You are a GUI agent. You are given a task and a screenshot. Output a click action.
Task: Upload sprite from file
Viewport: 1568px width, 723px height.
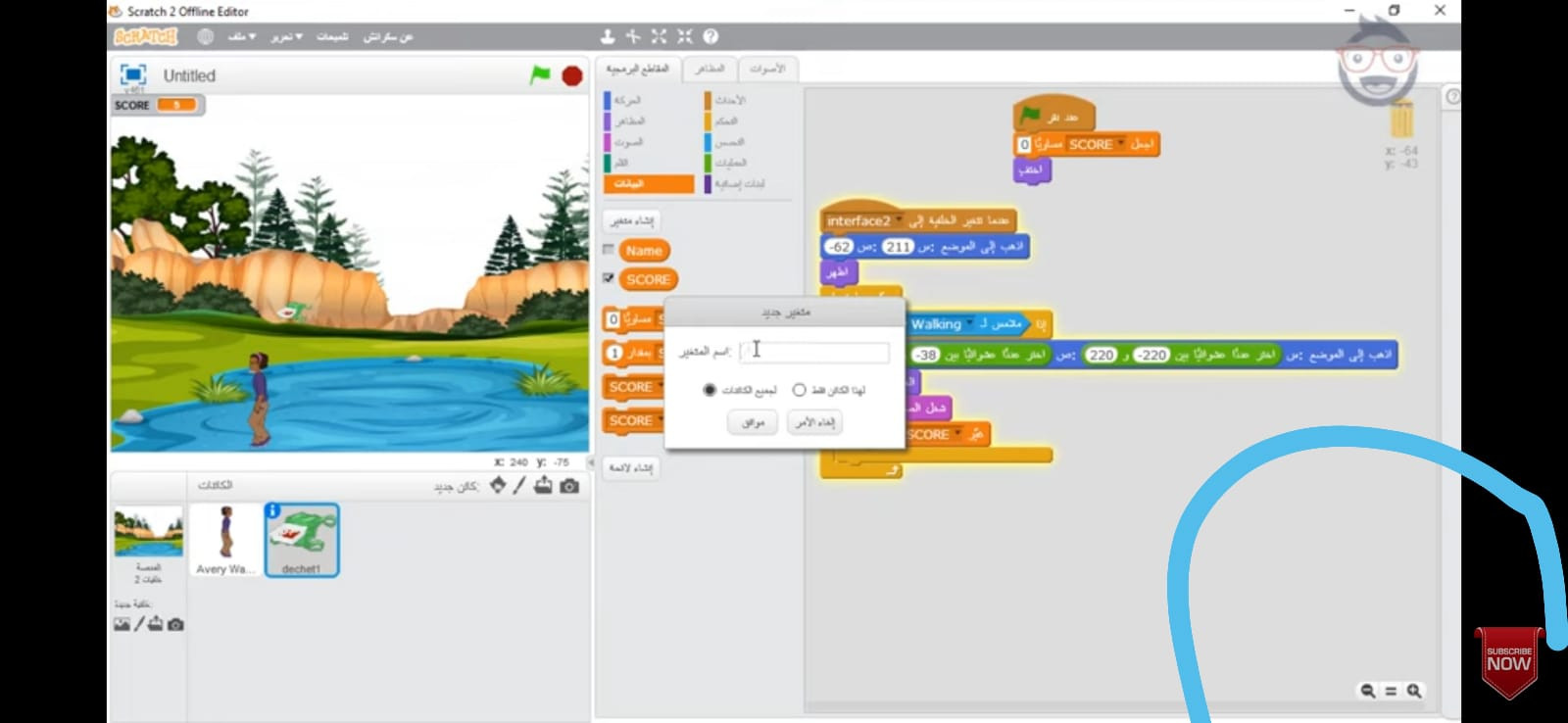(543, 485)
